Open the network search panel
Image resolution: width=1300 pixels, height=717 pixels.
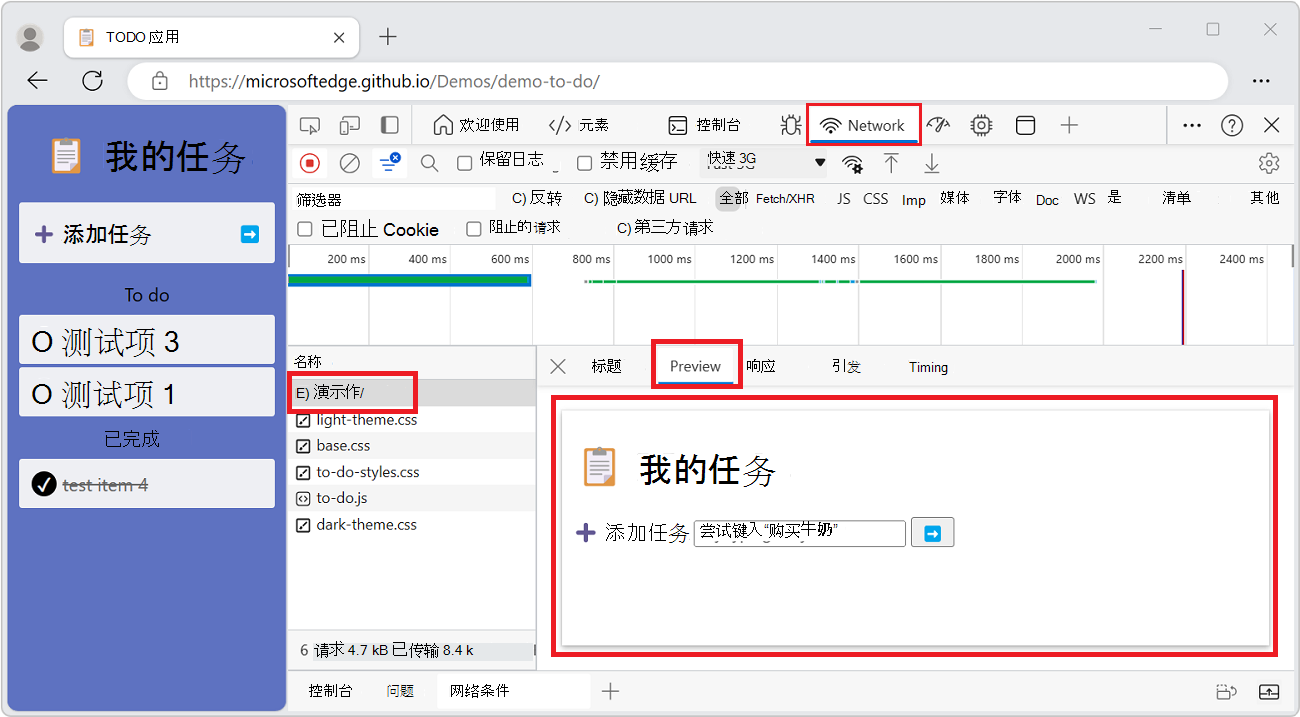(x=429, y=162)
